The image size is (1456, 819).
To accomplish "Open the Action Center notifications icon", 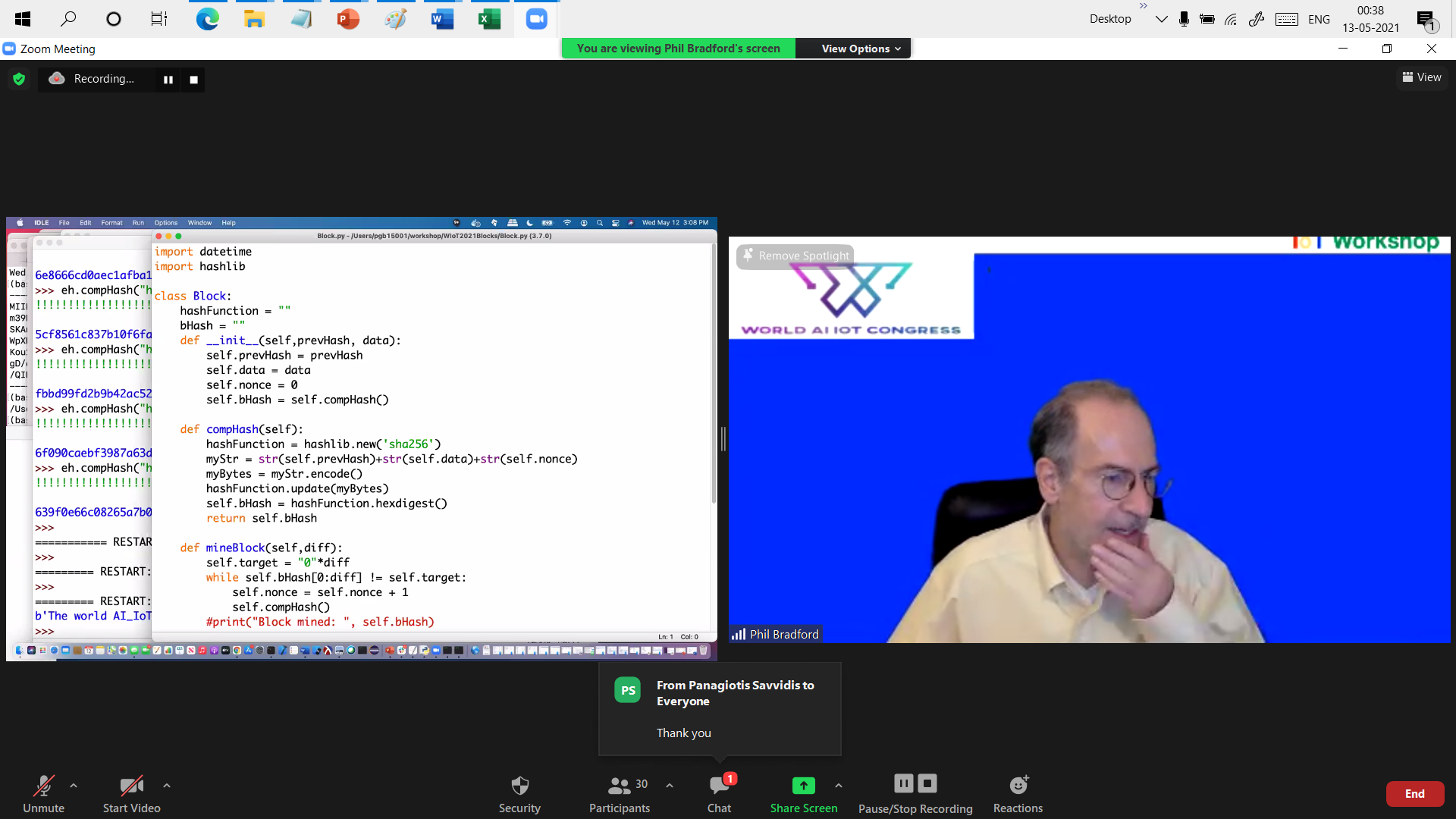I will tap(1426, 20).
